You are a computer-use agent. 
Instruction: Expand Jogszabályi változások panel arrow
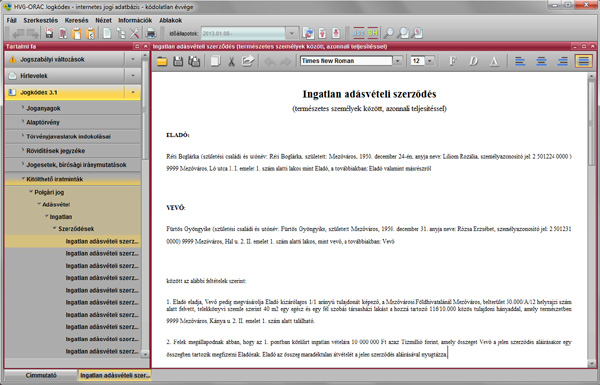pos(133,59)
